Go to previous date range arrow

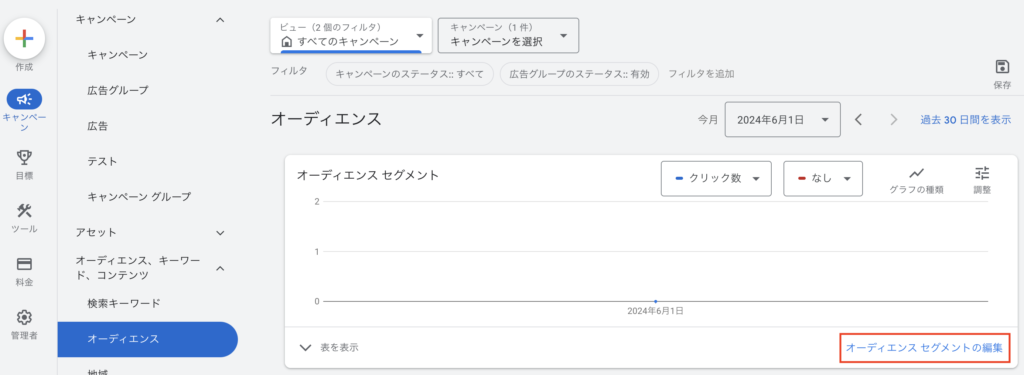click(x=859, y=120)
